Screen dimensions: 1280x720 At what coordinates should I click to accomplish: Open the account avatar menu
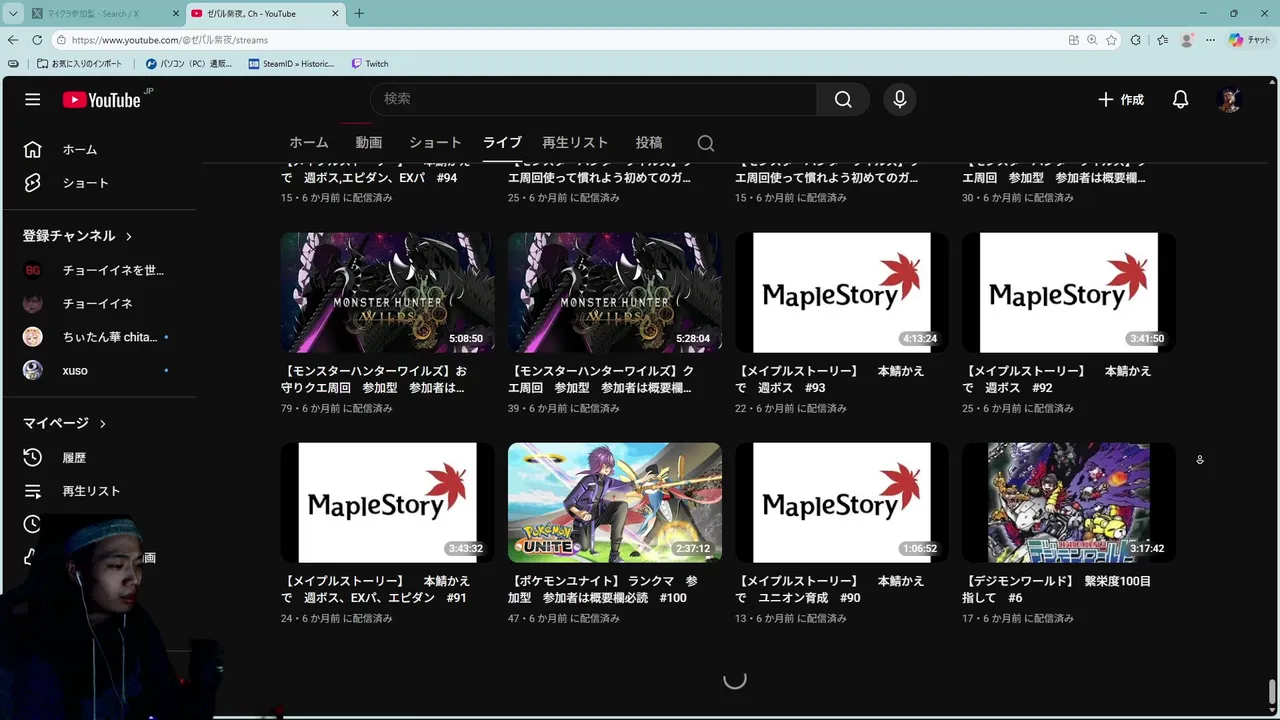coord(1229,99)
